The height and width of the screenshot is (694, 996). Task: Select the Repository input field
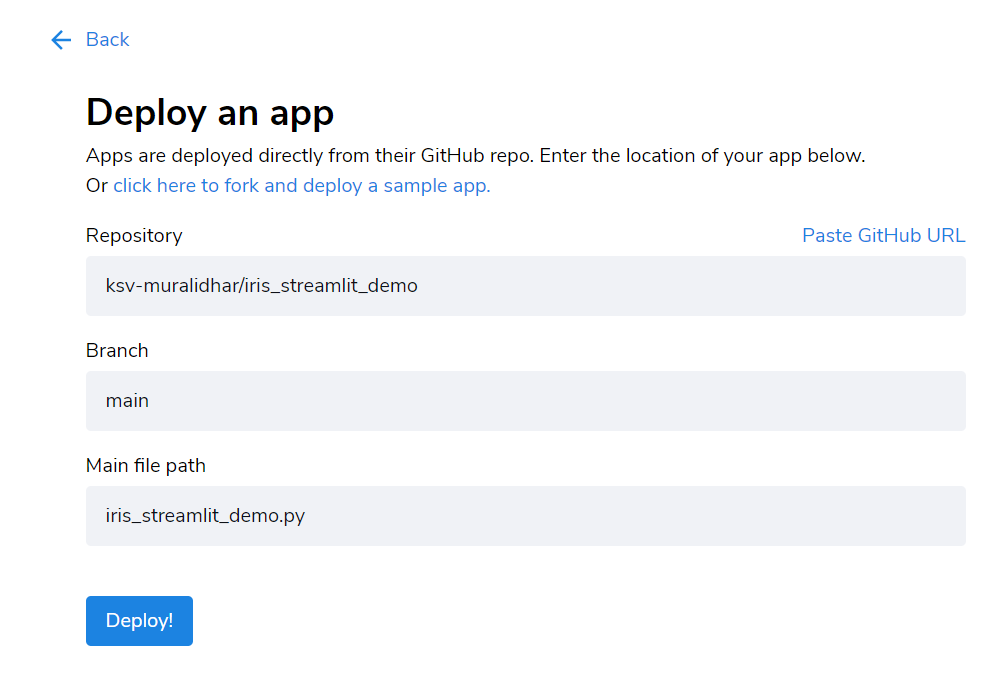(x=526, y=286)
